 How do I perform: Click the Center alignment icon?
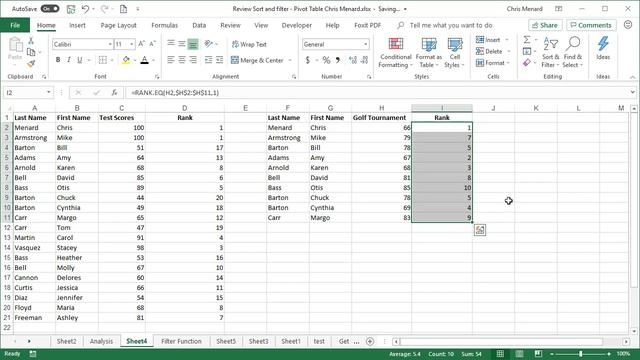[182, 60]
